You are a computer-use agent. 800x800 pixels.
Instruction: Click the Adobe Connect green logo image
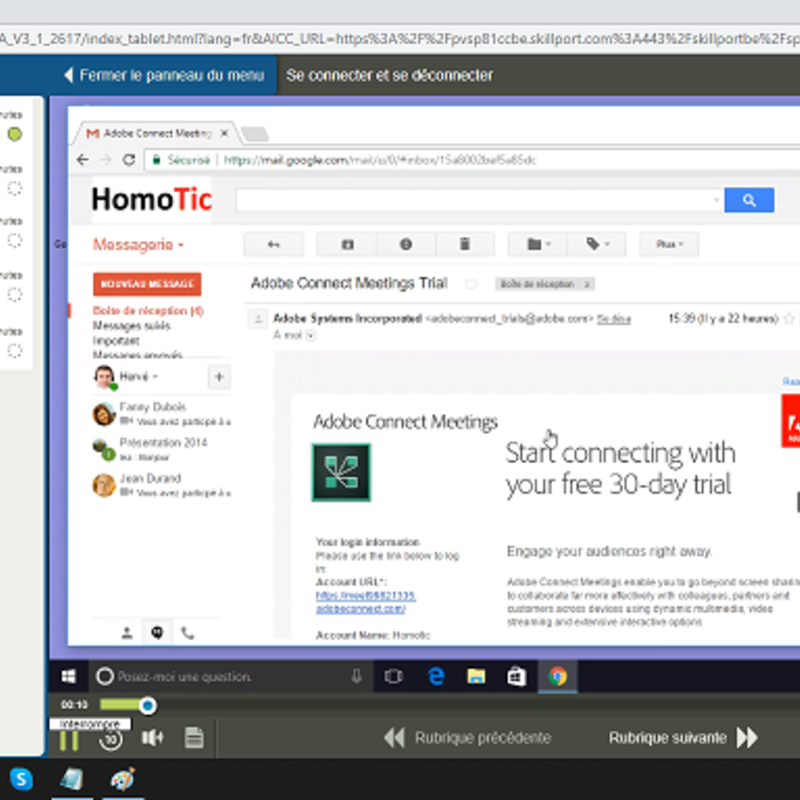point(341,472)
